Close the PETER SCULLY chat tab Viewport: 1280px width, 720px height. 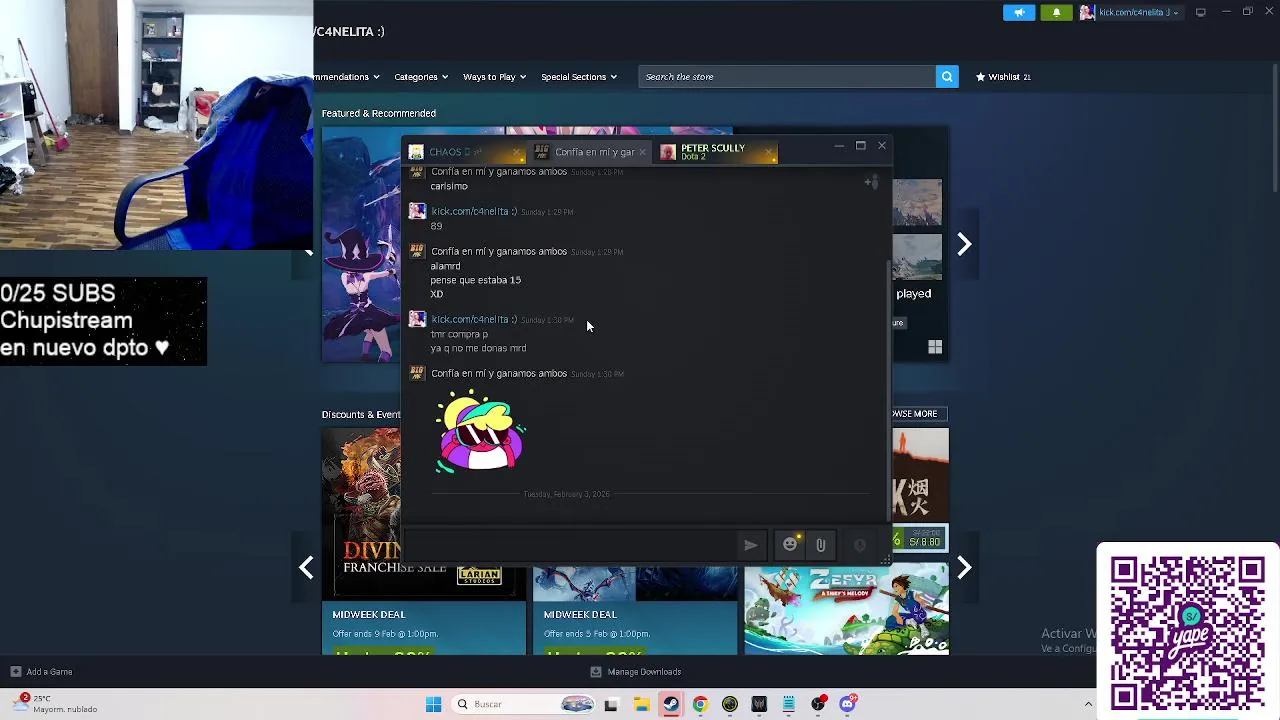click(768, 153)
